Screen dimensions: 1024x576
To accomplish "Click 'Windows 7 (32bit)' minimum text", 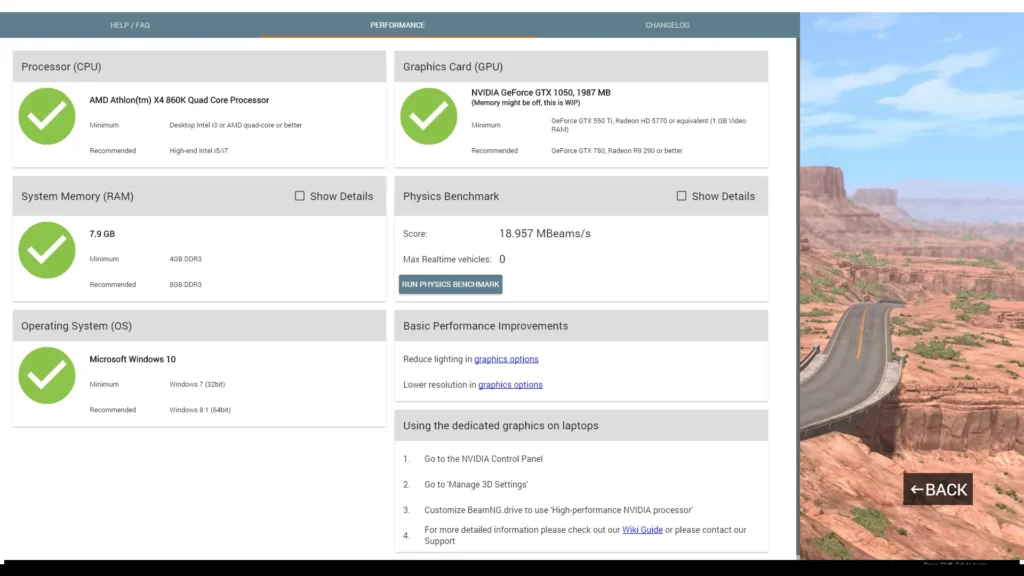I will tap(197, 385).
